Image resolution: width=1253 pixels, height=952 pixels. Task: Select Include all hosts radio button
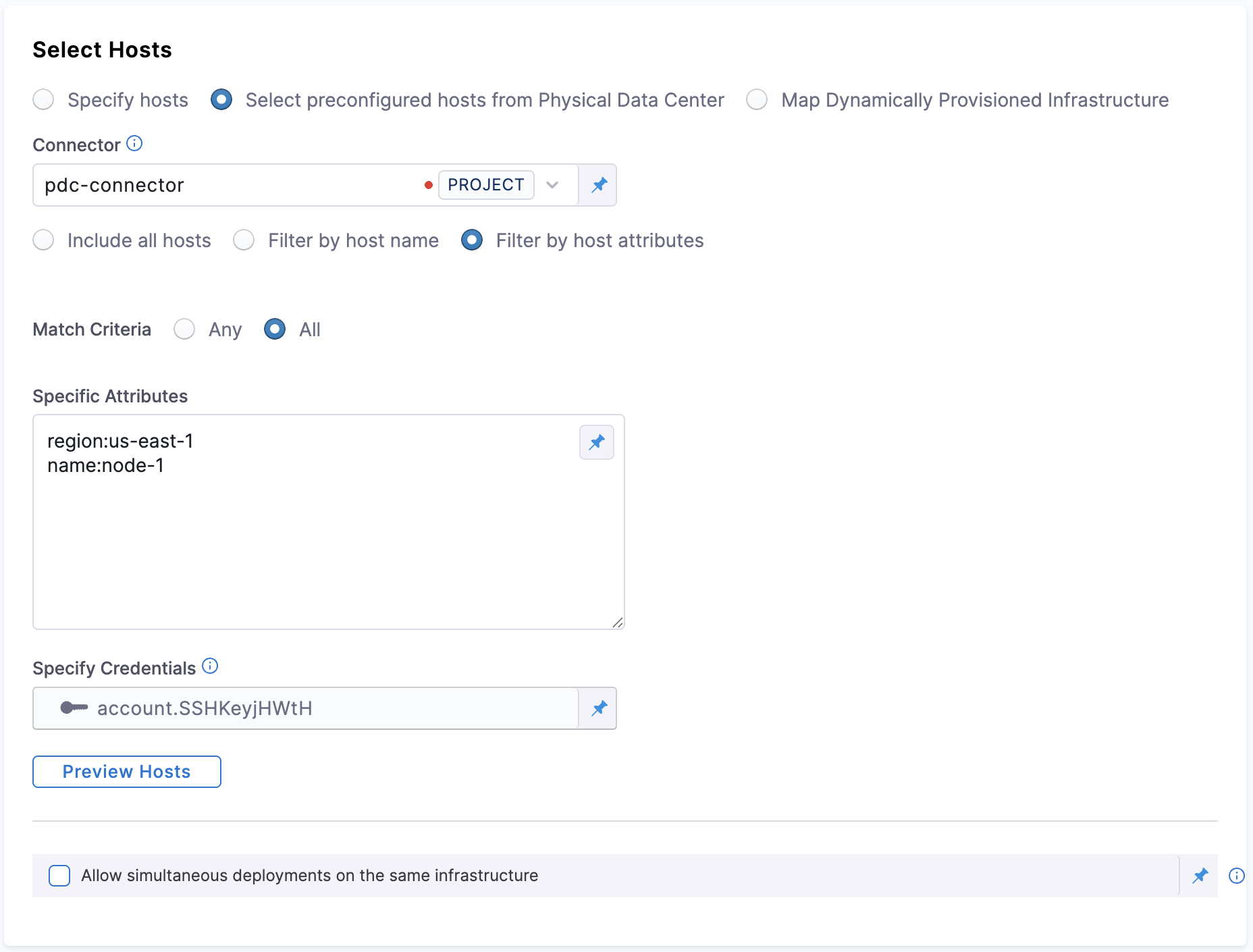point(44,240)
